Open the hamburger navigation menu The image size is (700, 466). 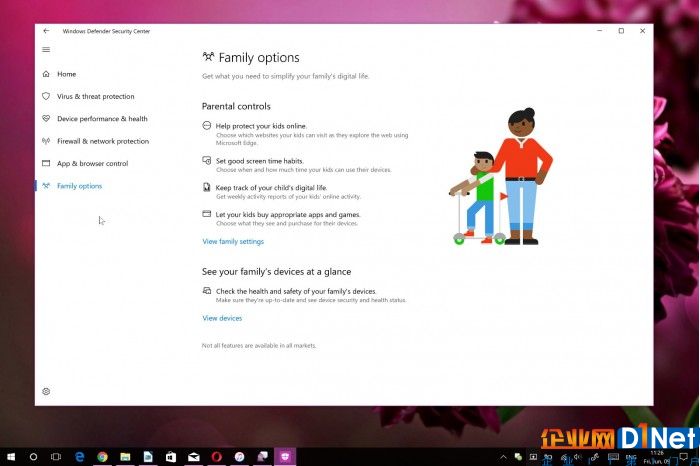point(46,50)
